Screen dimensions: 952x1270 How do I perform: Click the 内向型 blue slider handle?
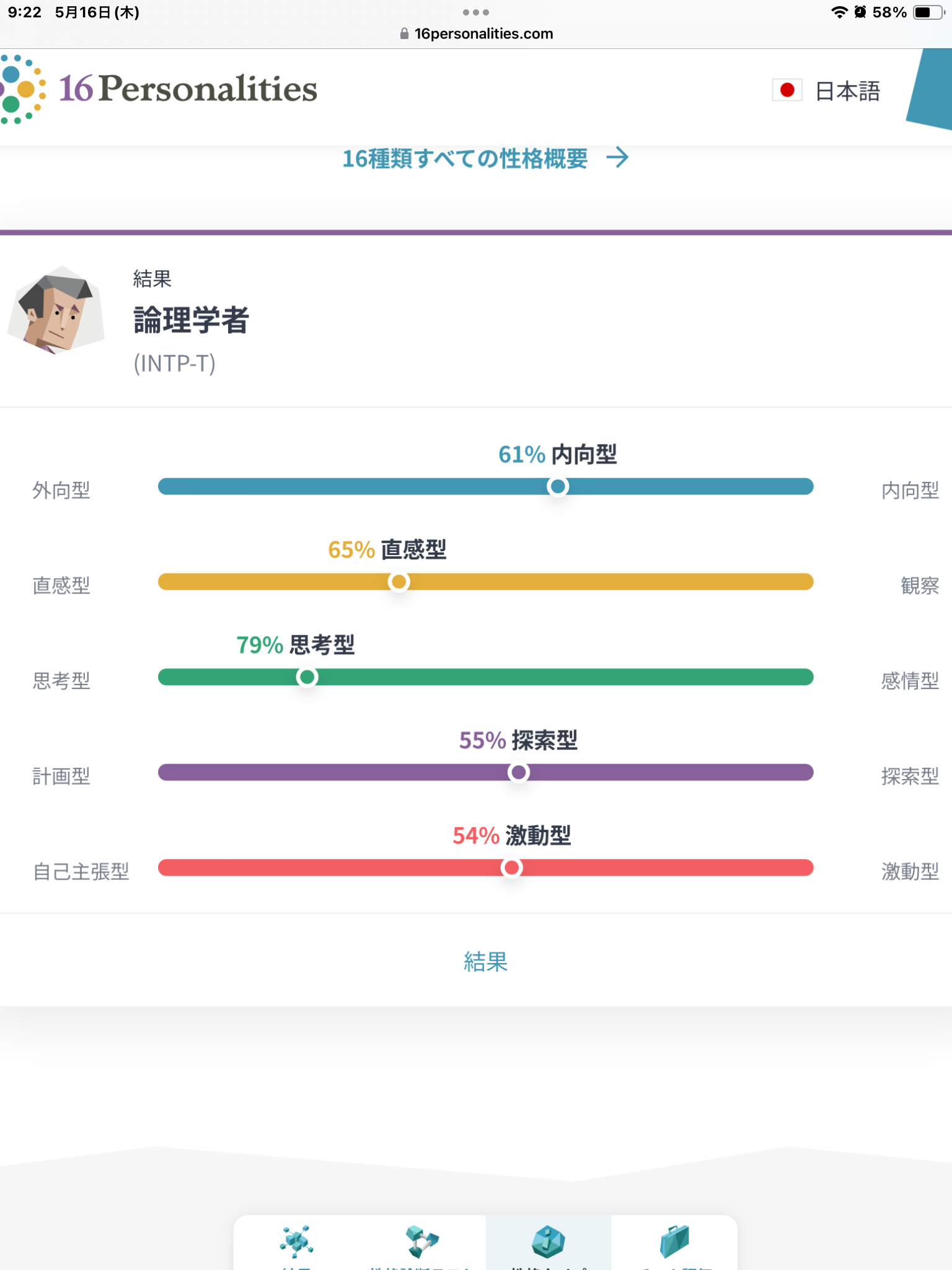(x=558, y=487)
